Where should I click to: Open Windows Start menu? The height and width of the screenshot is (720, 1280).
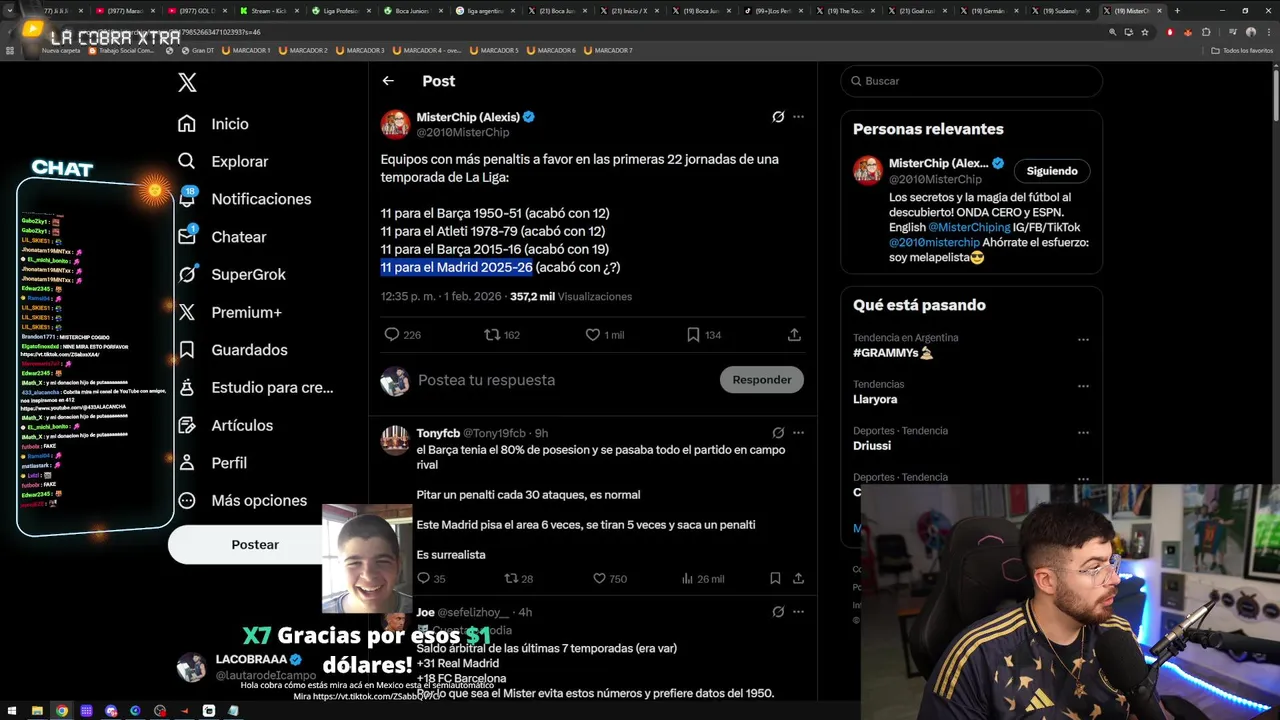[x=14, y=711]
